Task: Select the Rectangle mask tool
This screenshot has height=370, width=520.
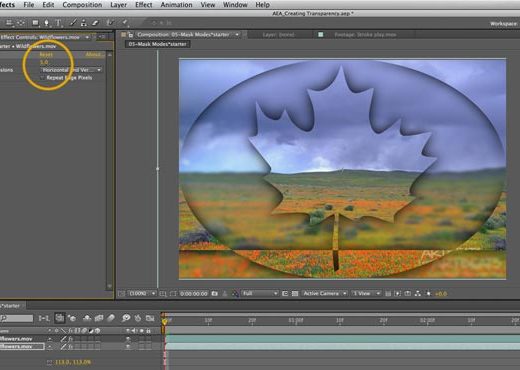Action: (35, 23)
